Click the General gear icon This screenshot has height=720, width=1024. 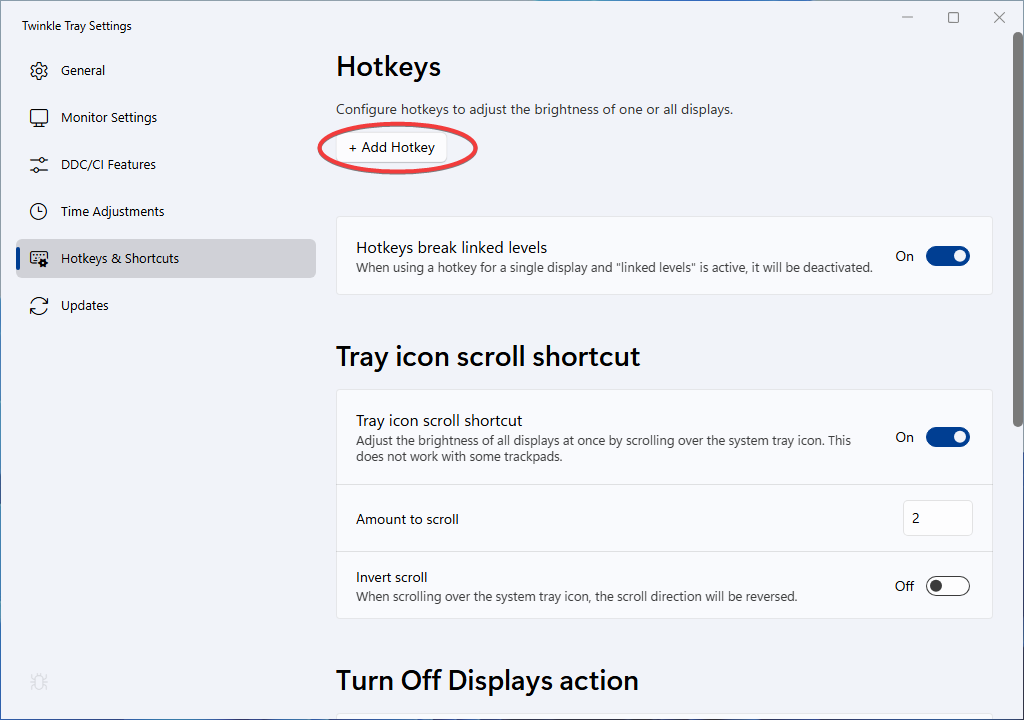pos(39,71)
